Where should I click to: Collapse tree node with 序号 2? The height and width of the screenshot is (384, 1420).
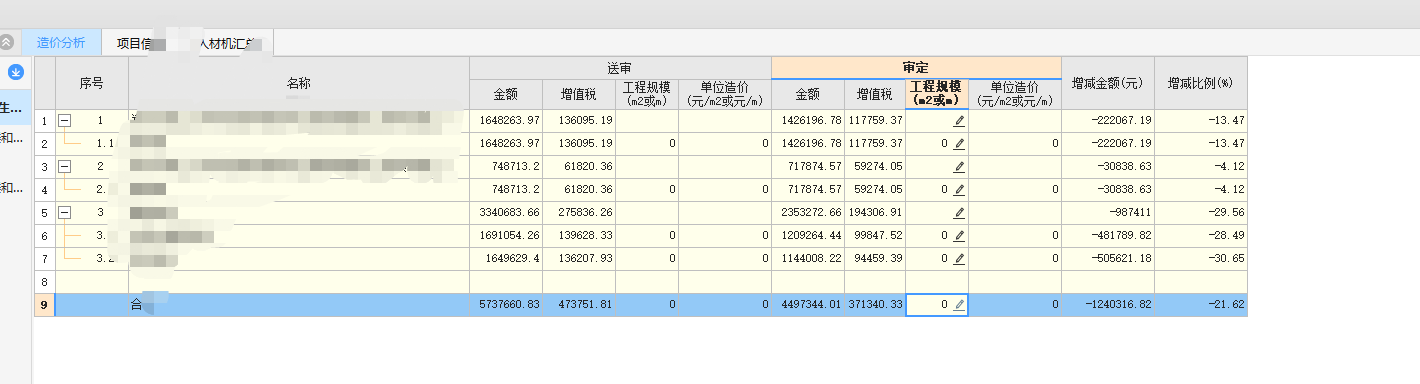tap(65, 166)
